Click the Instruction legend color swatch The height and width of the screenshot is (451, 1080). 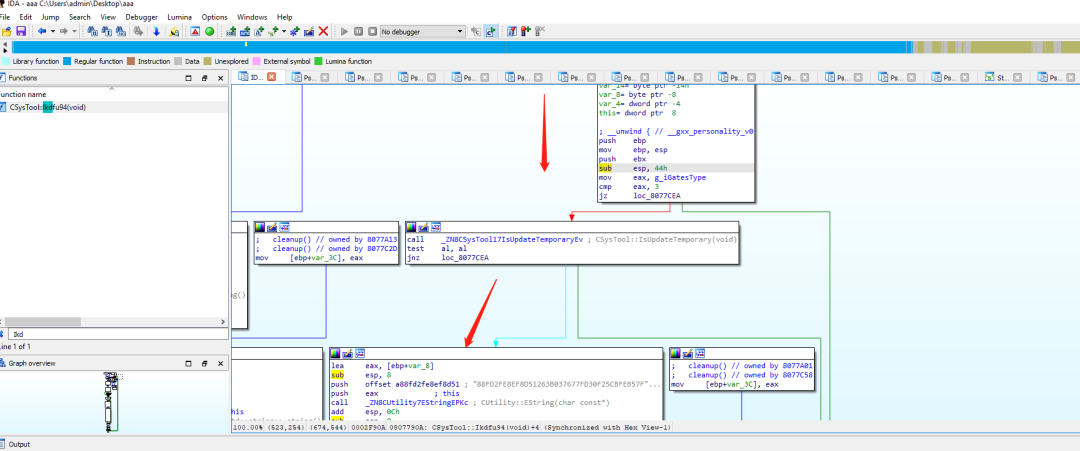pos(131,61)
